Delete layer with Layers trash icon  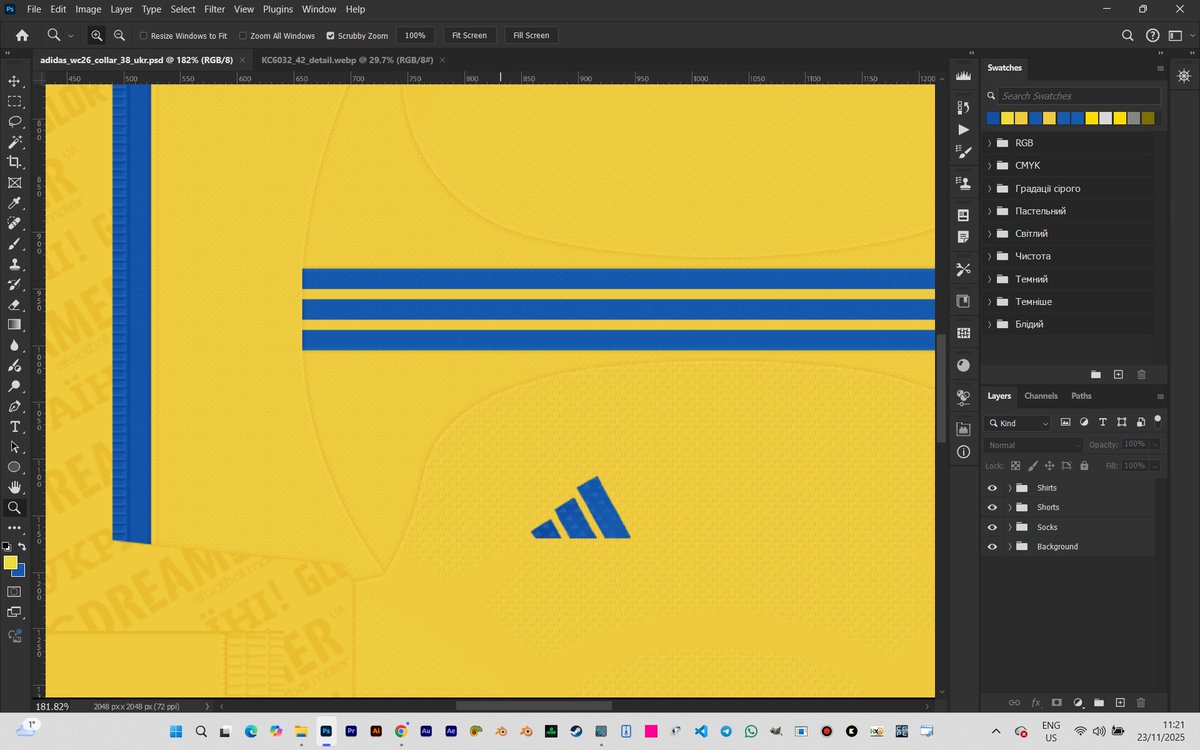click(1141, 703)
